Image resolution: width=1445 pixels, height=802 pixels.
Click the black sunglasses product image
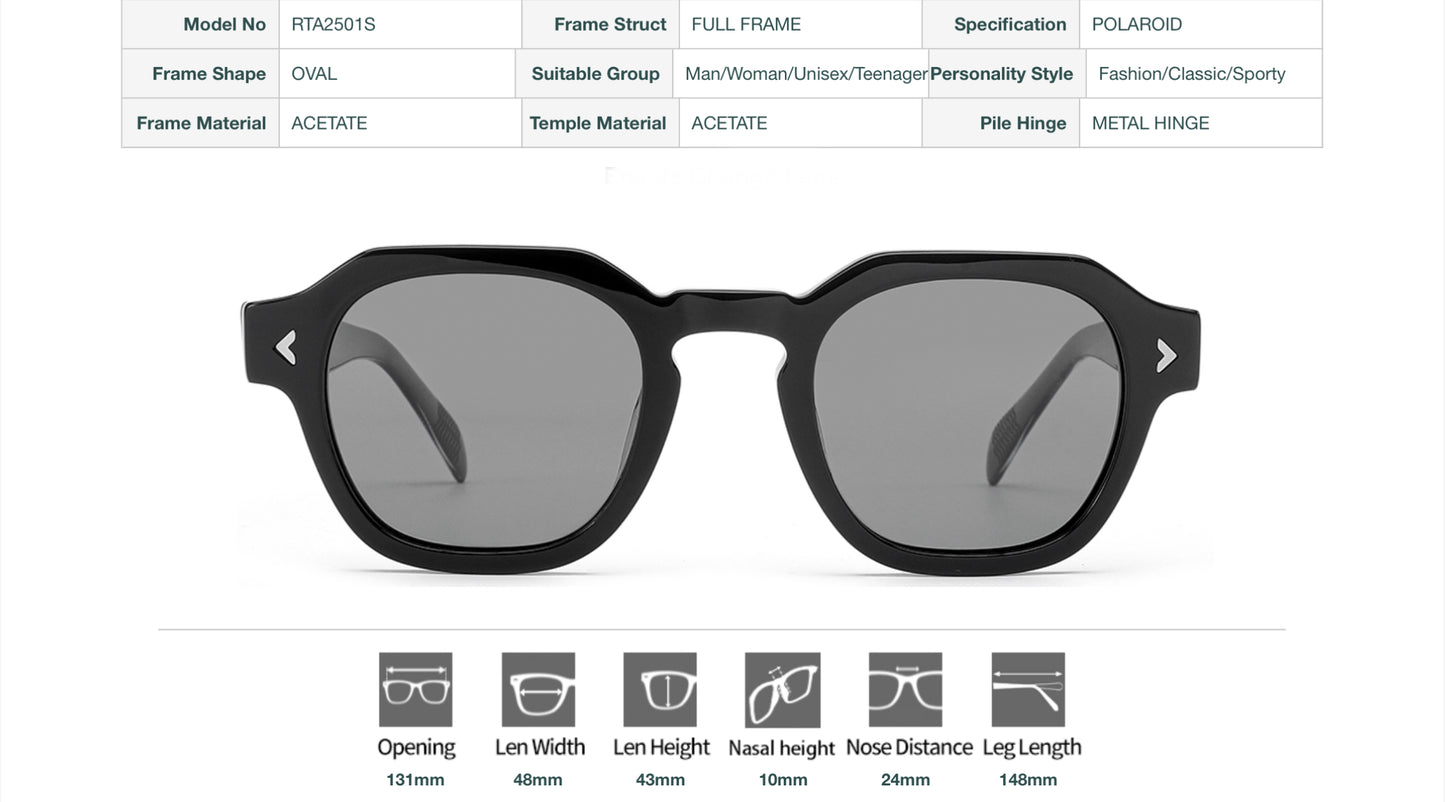(721, 411)
